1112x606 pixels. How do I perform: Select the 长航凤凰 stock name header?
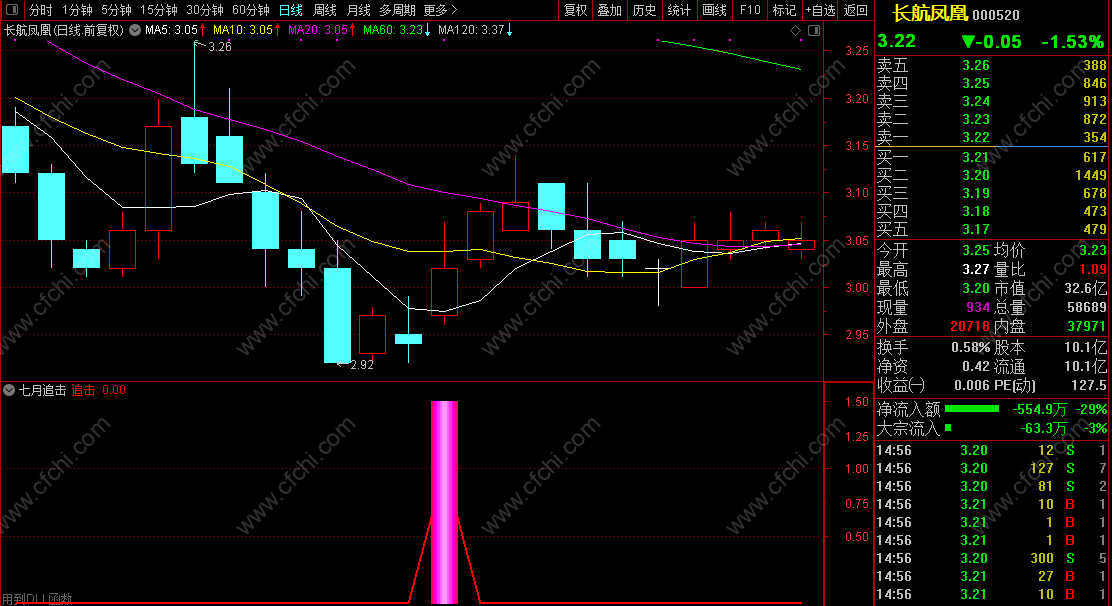930,13
